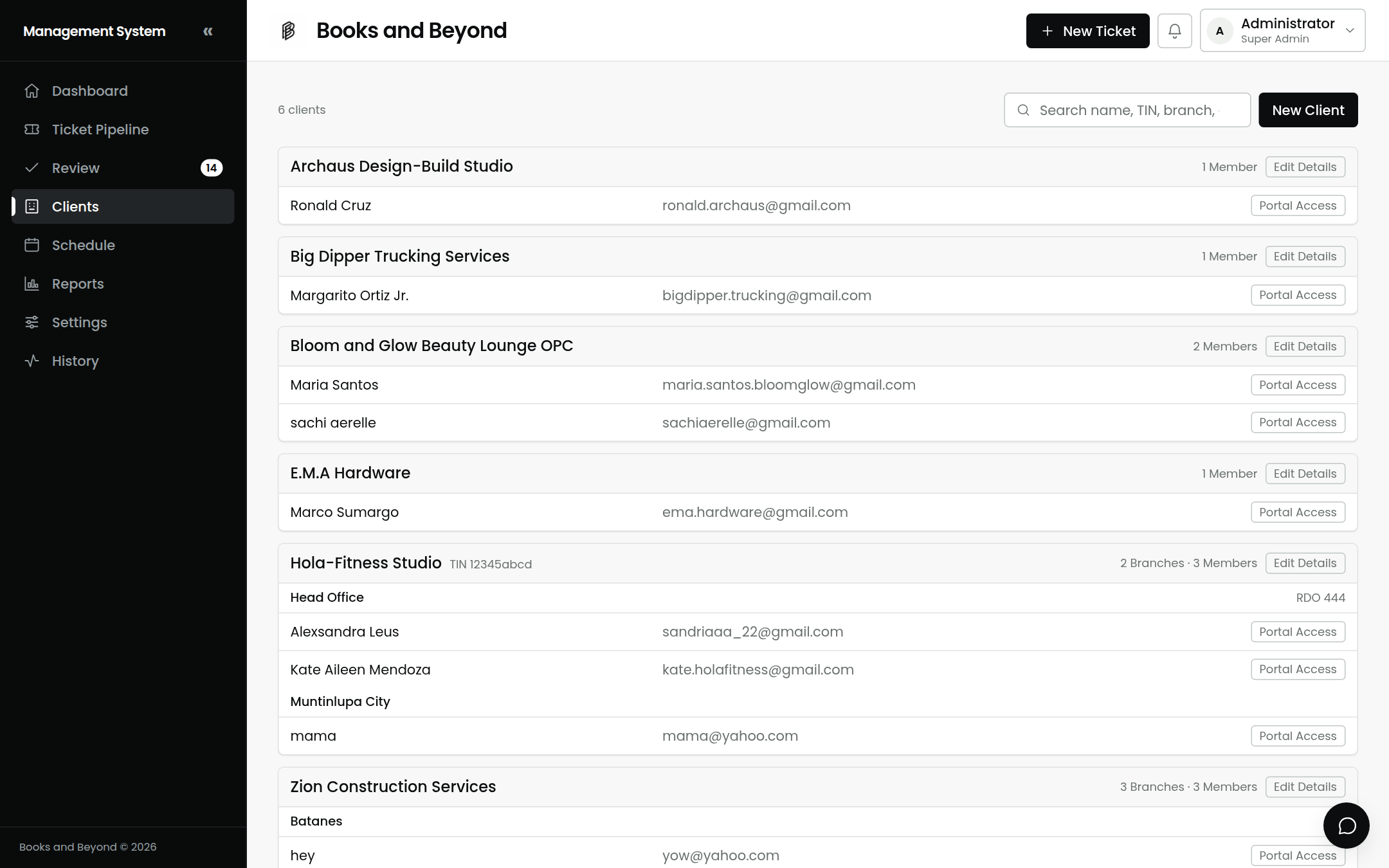The image size is (1389, 868).
Task: Edit details for Archaus Design-Build Studio
Action: [1305, 167]
